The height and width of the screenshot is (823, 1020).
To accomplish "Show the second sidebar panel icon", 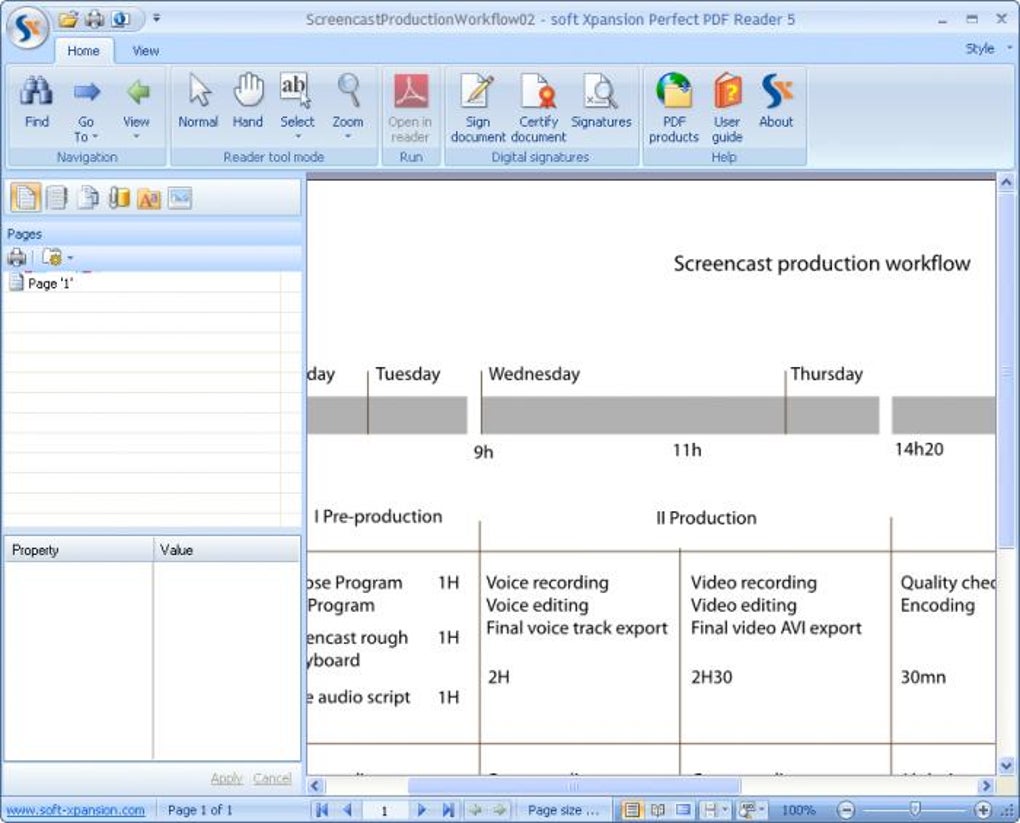I will coord(57,198).
